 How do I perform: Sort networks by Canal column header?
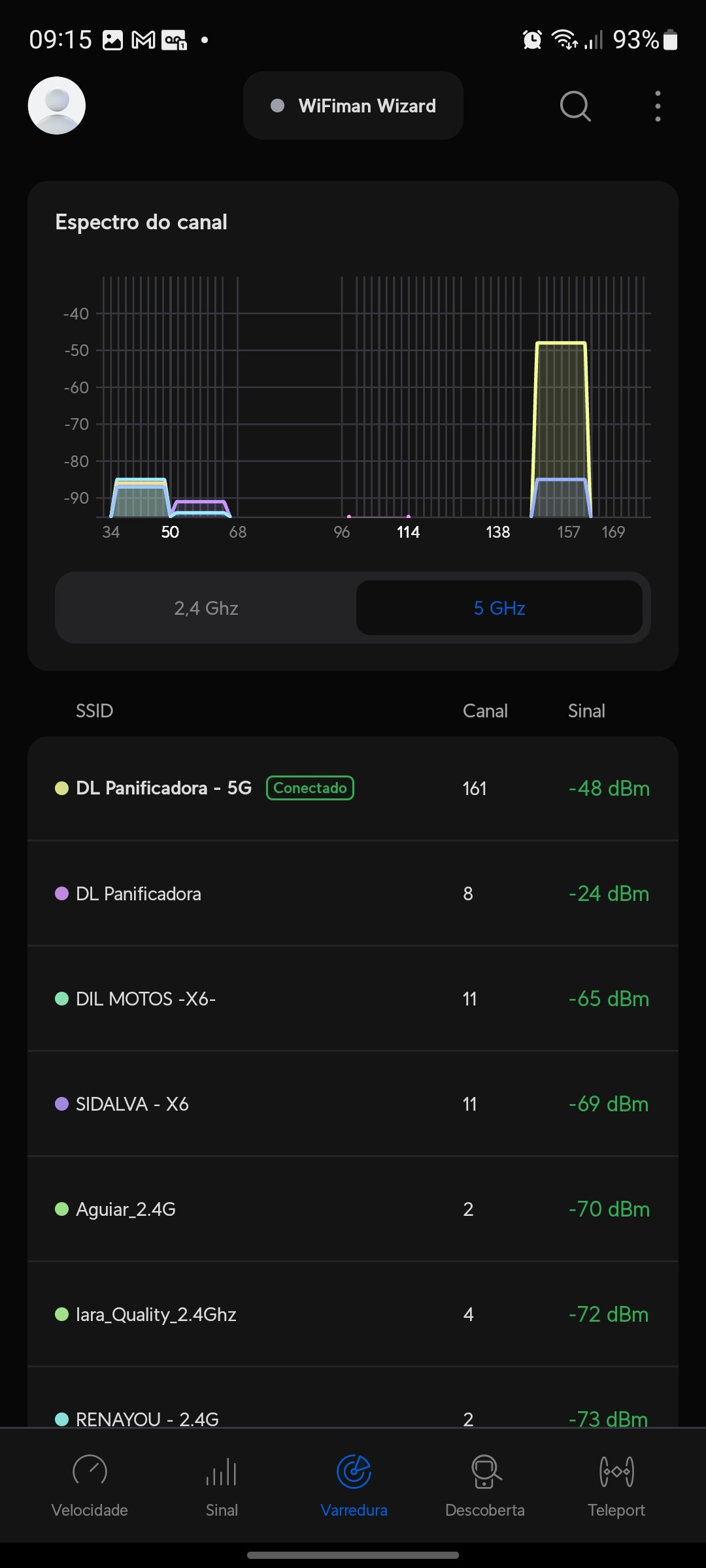click(x=485, y=711)
